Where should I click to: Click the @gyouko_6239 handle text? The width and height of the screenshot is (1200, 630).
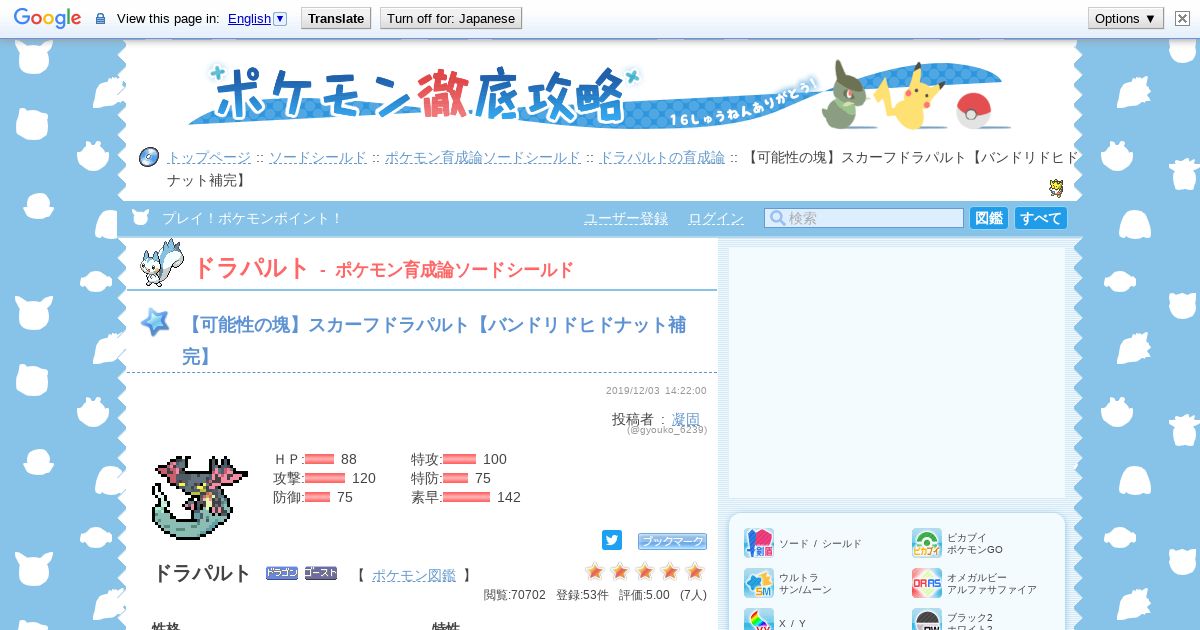coord(667,430)
